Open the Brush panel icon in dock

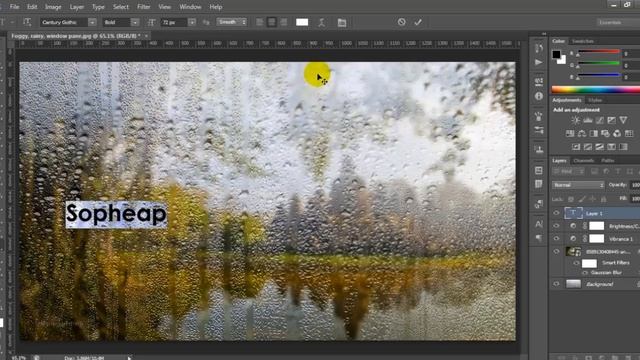539,116
